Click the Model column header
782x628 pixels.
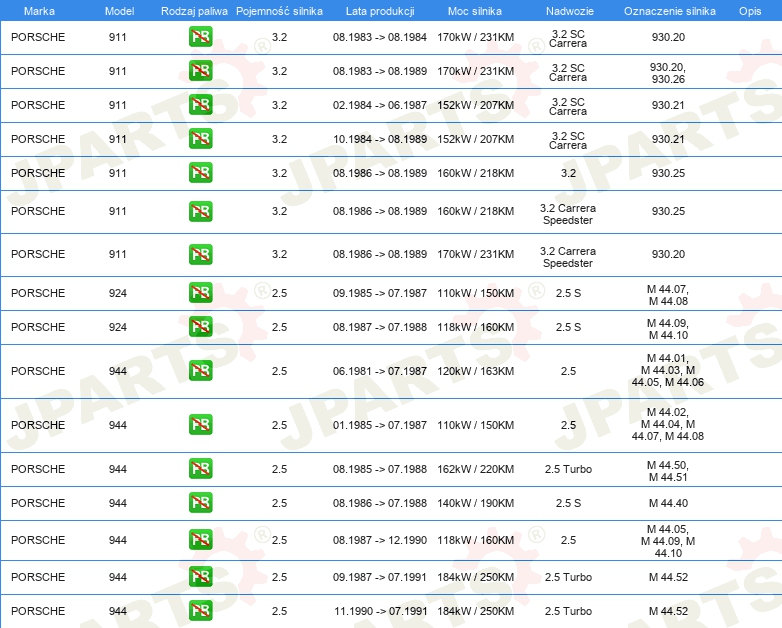click(x=119, y=11)
